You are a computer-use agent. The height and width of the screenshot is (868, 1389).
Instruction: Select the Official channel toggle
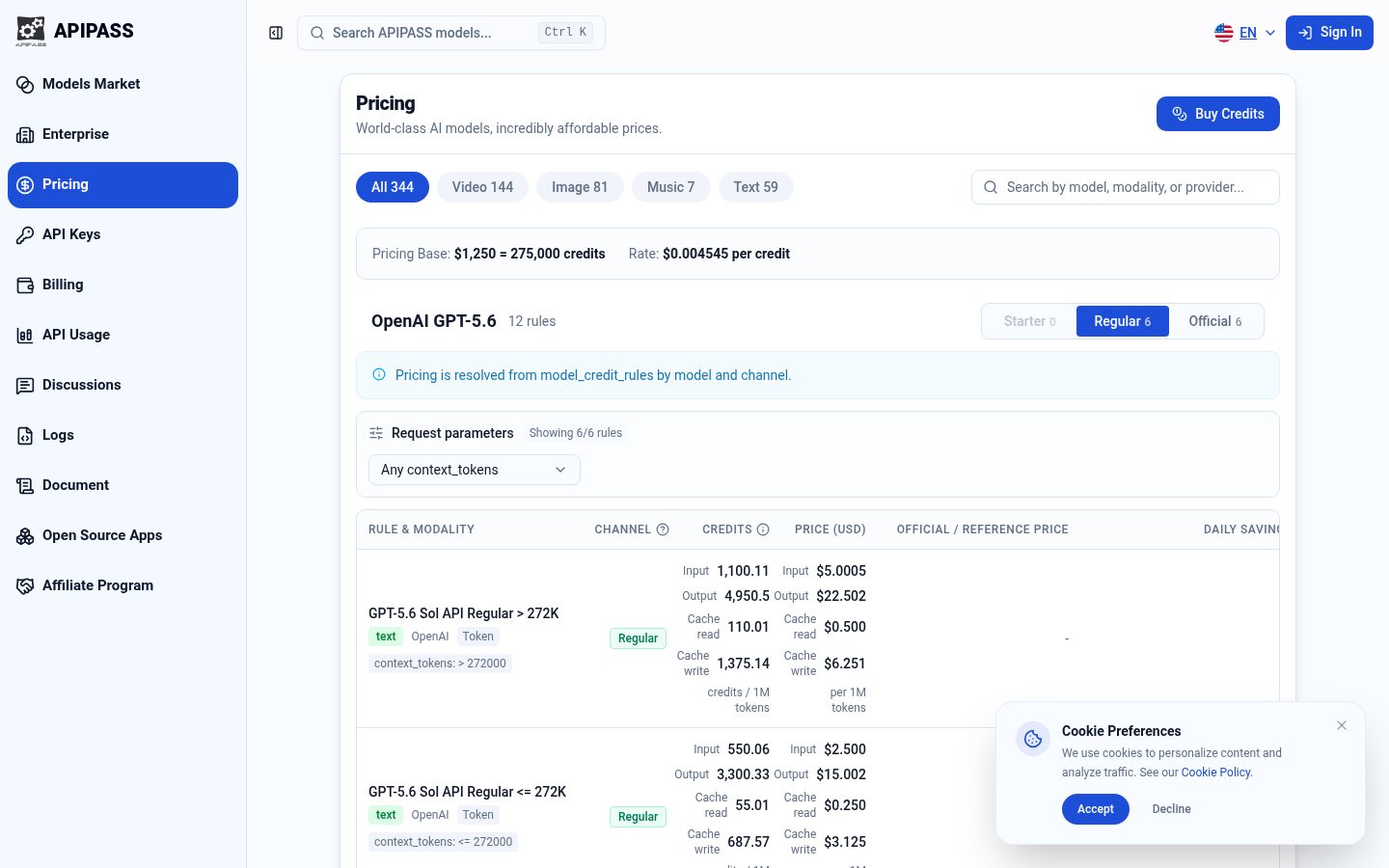tap(1215, 321)
